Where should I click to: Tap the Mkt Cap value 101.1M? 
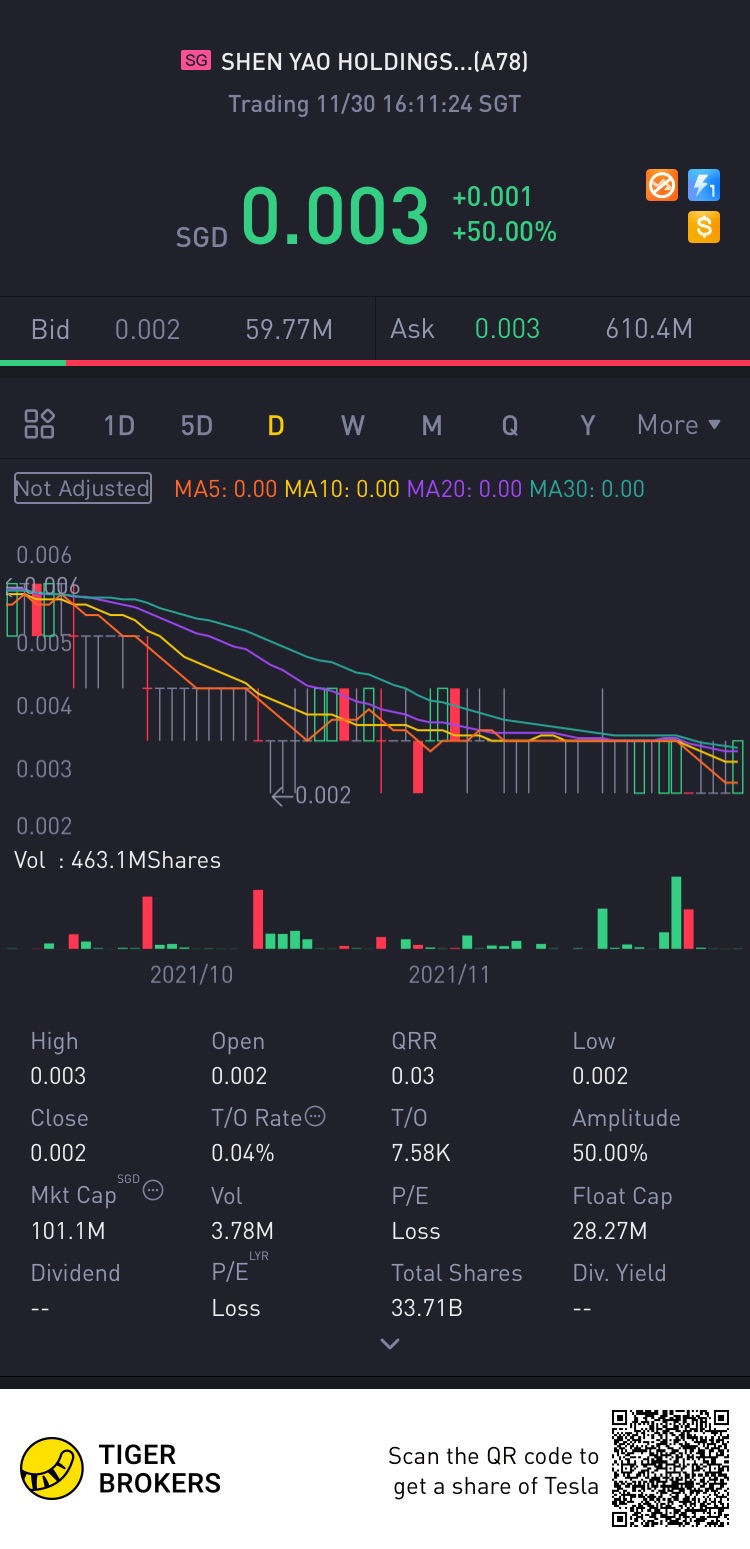click(x=68, y=1231)
